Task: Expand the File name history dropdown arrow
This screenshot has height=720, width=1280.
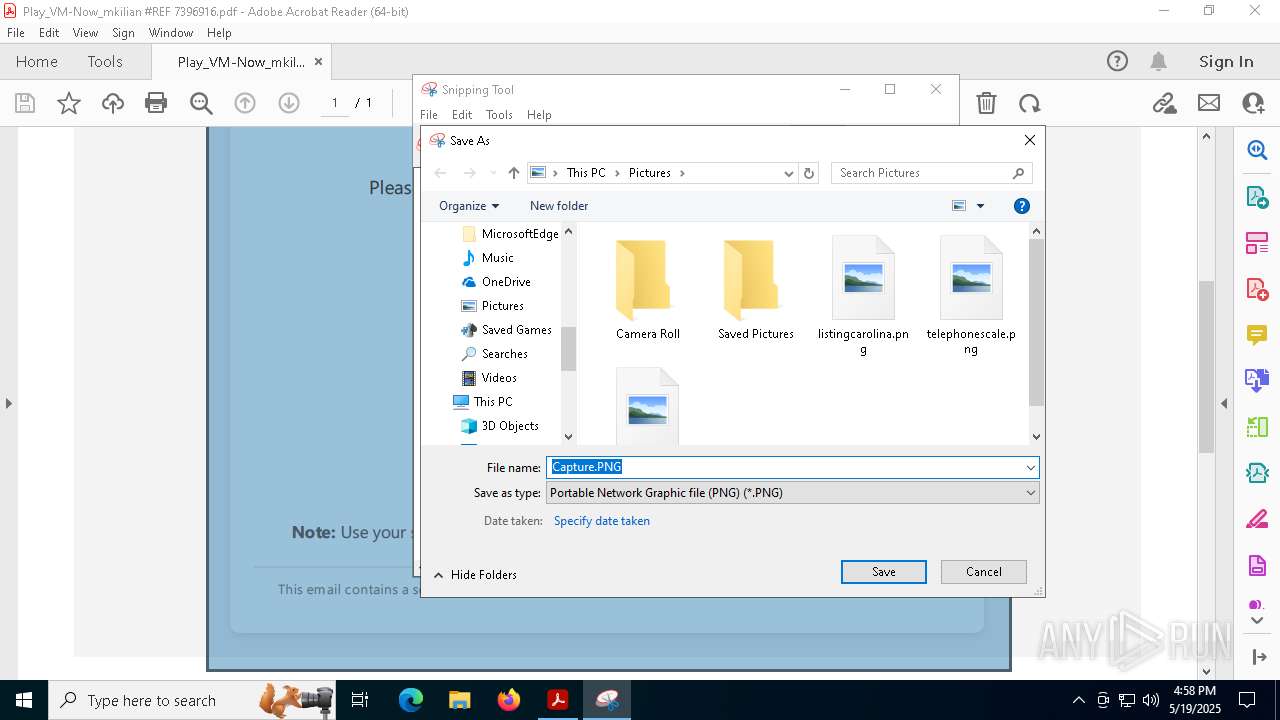Action: point(1030,467)
